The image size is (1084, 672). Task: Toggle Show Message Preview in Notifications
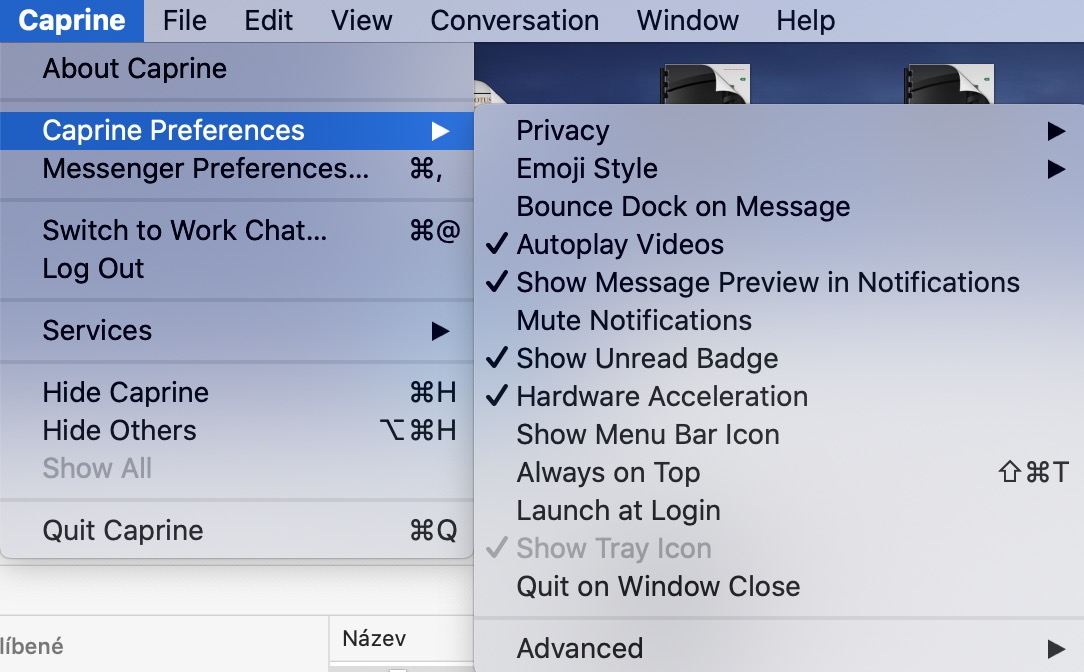pos(779,283)
